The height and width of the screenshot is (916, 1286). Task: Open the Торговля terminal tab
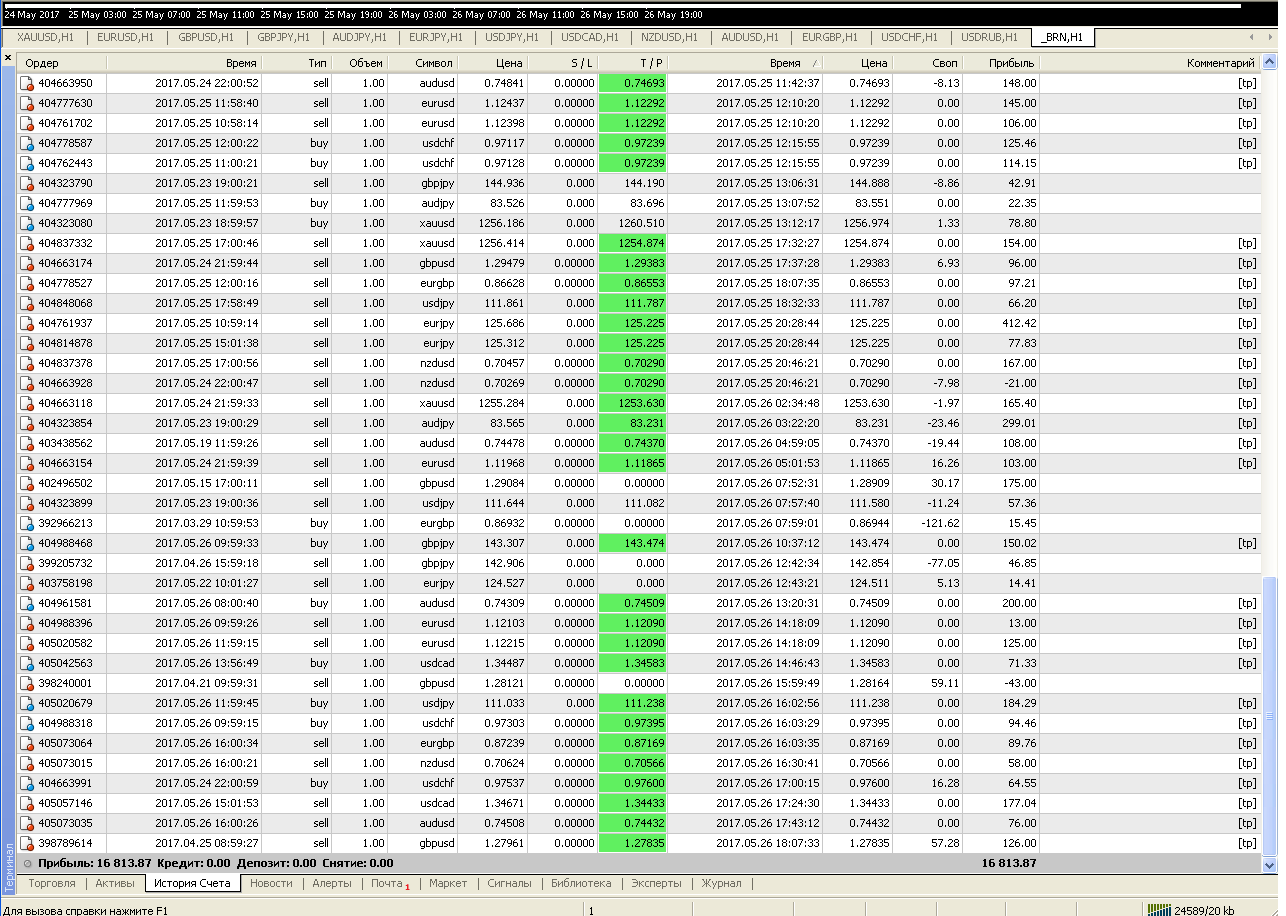click(x=52, y=883)
